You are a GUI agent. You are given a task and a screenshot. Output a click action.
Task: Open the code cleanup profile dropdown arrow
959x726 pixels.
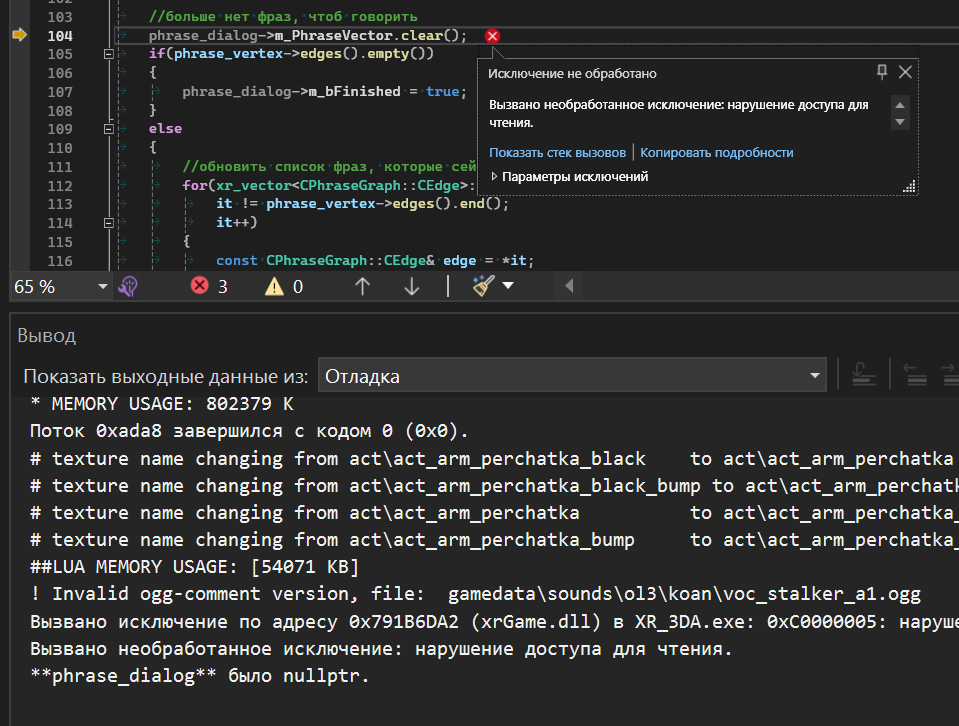point(508,287)
